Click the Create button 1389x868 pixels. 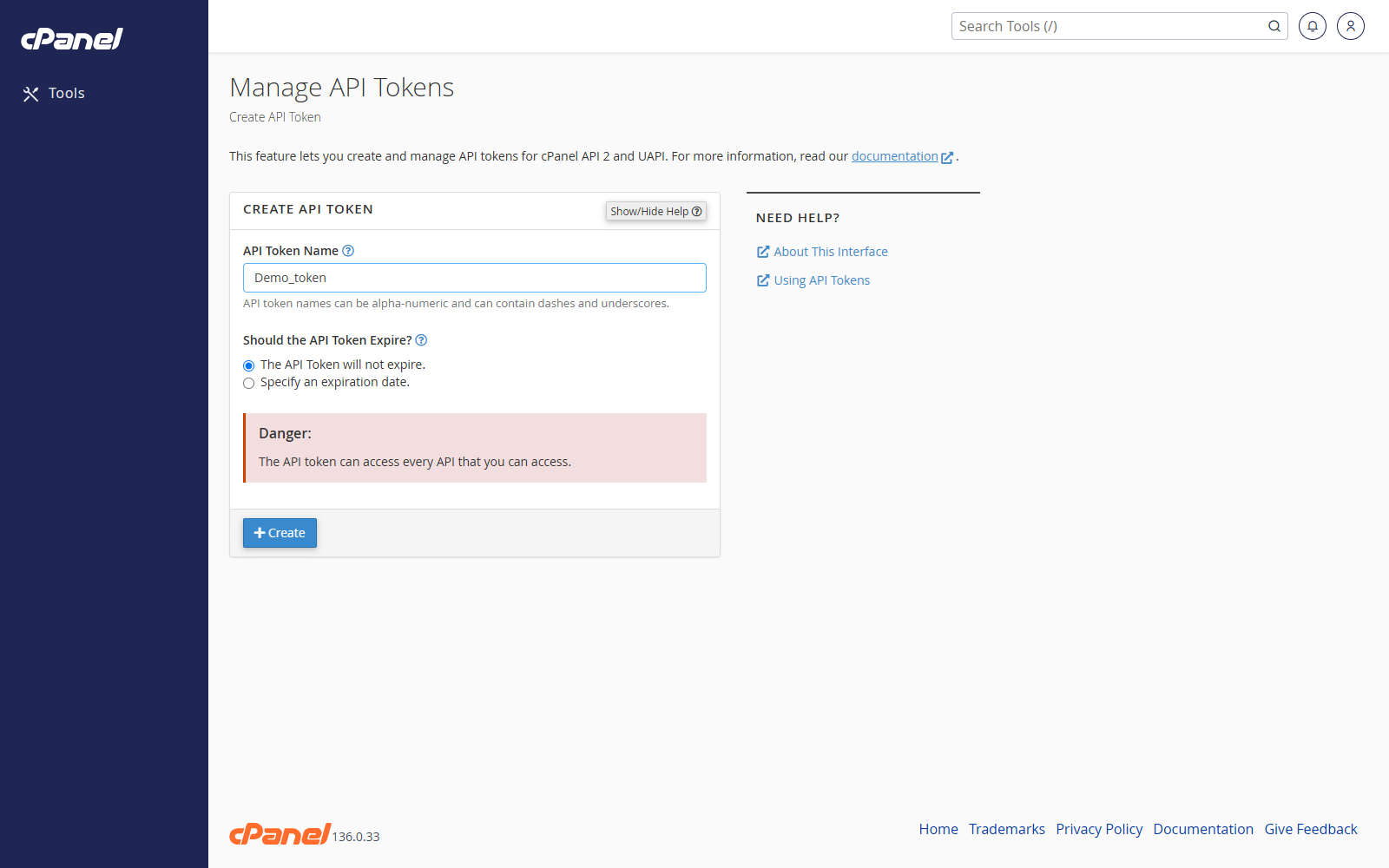click(280, 533)
